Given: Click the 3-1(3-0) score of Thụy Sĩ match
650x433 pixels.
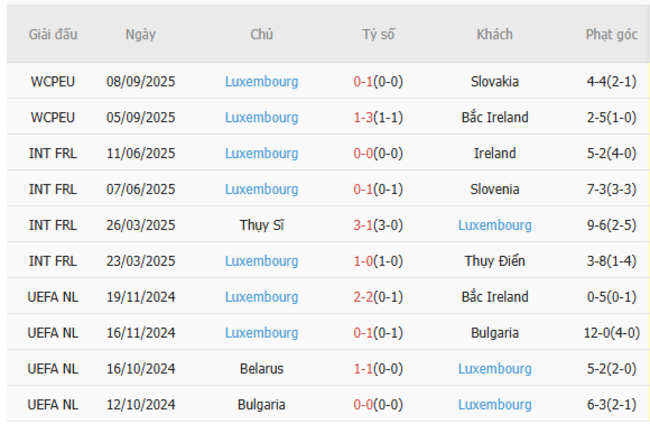Looking at the screenshot, I should tap(378, 225).
